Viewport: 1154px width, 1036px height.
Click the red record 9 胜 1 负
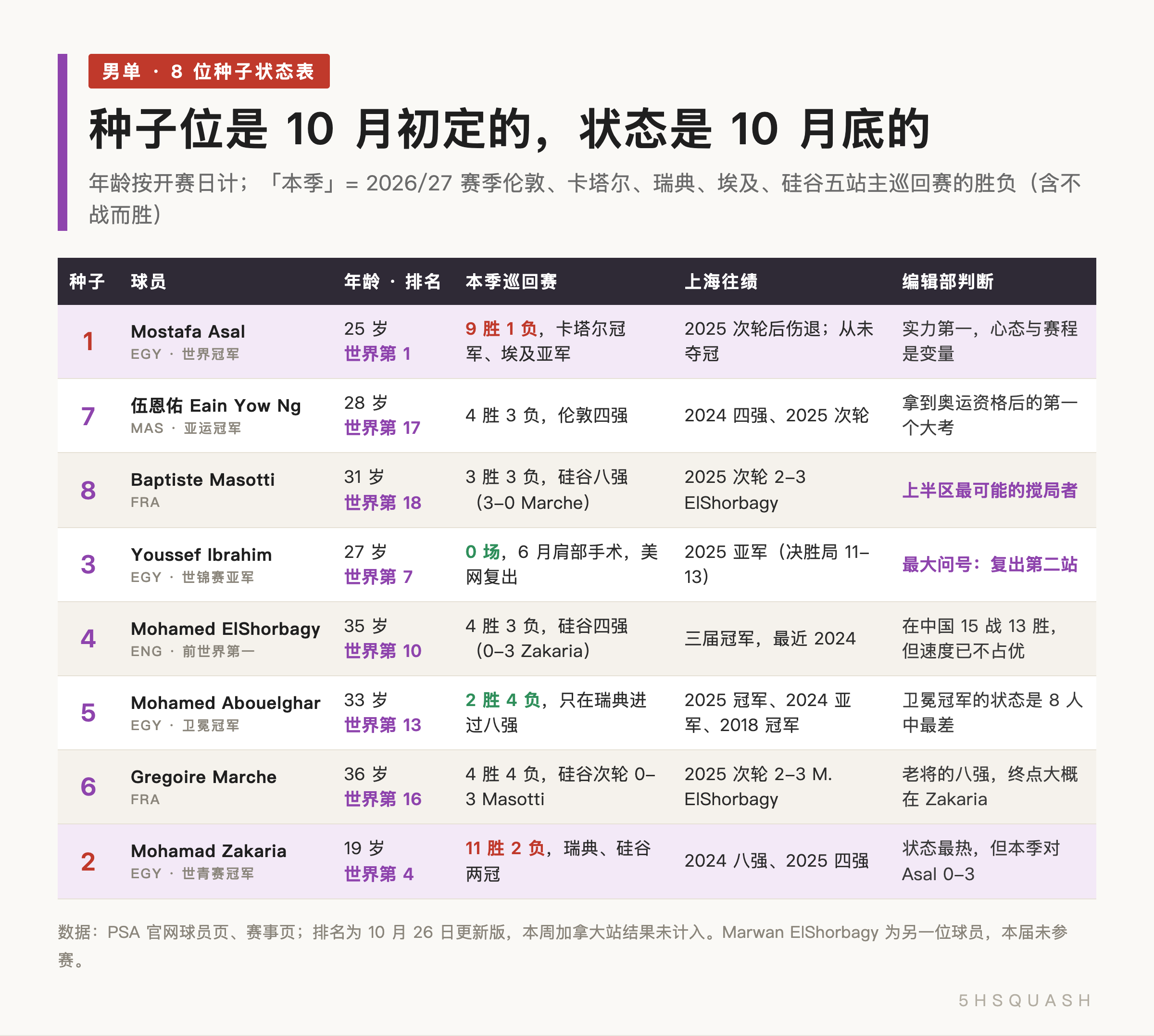pyautogui.click(x=501, y=328)
